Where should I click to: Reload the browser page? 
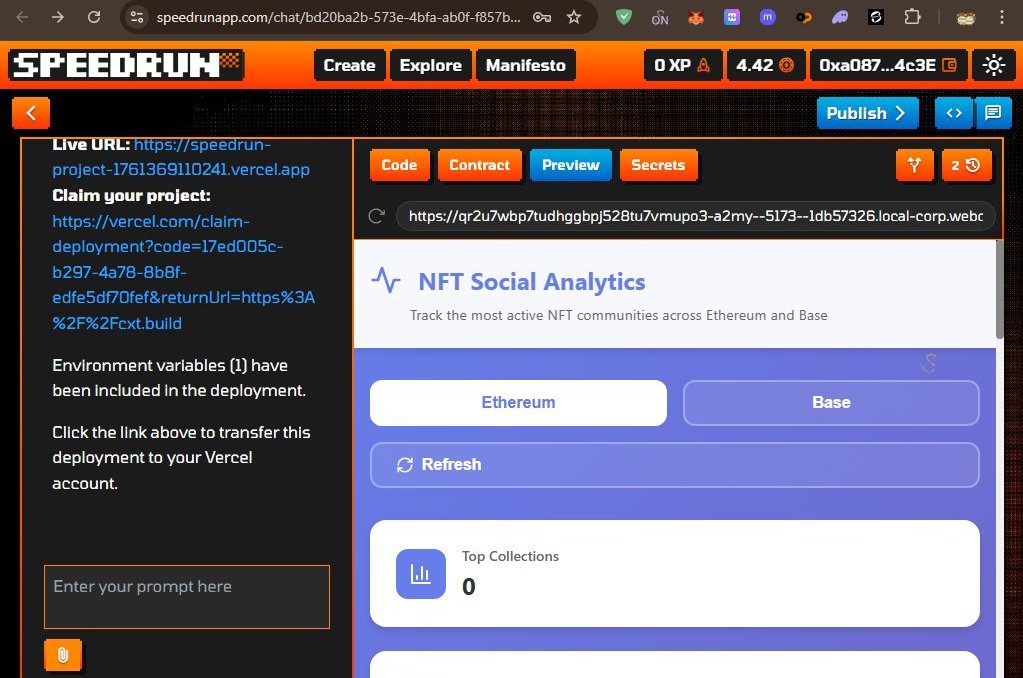pyautogui.click(x=94, y=17)
